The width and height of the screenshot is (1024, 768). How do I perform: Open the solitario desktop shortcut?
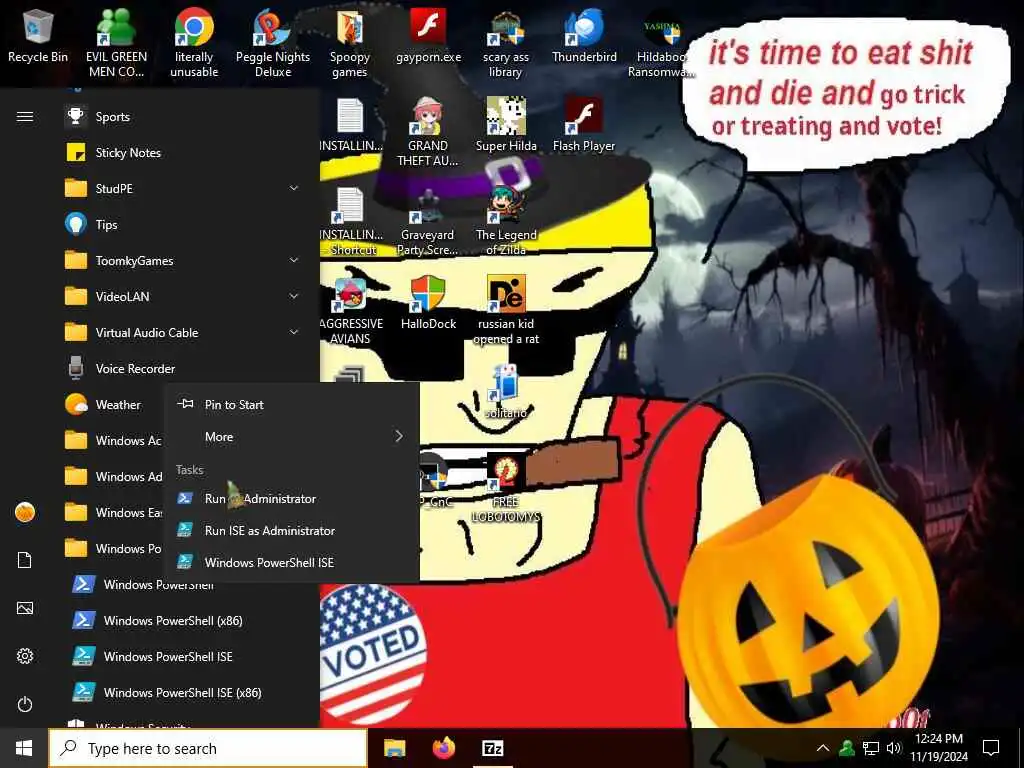point(505,392)
